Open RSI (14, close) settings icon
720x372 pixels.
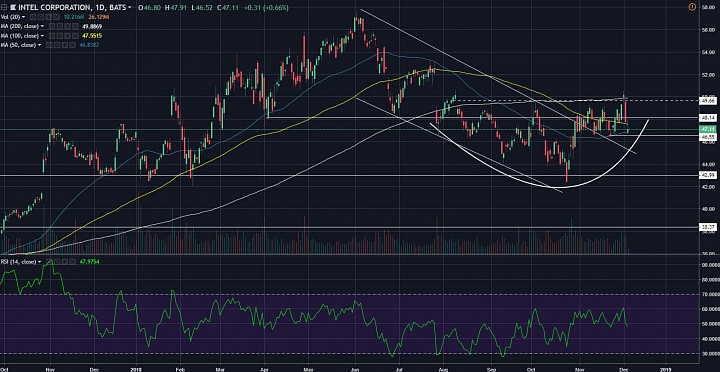coord(57,262)
